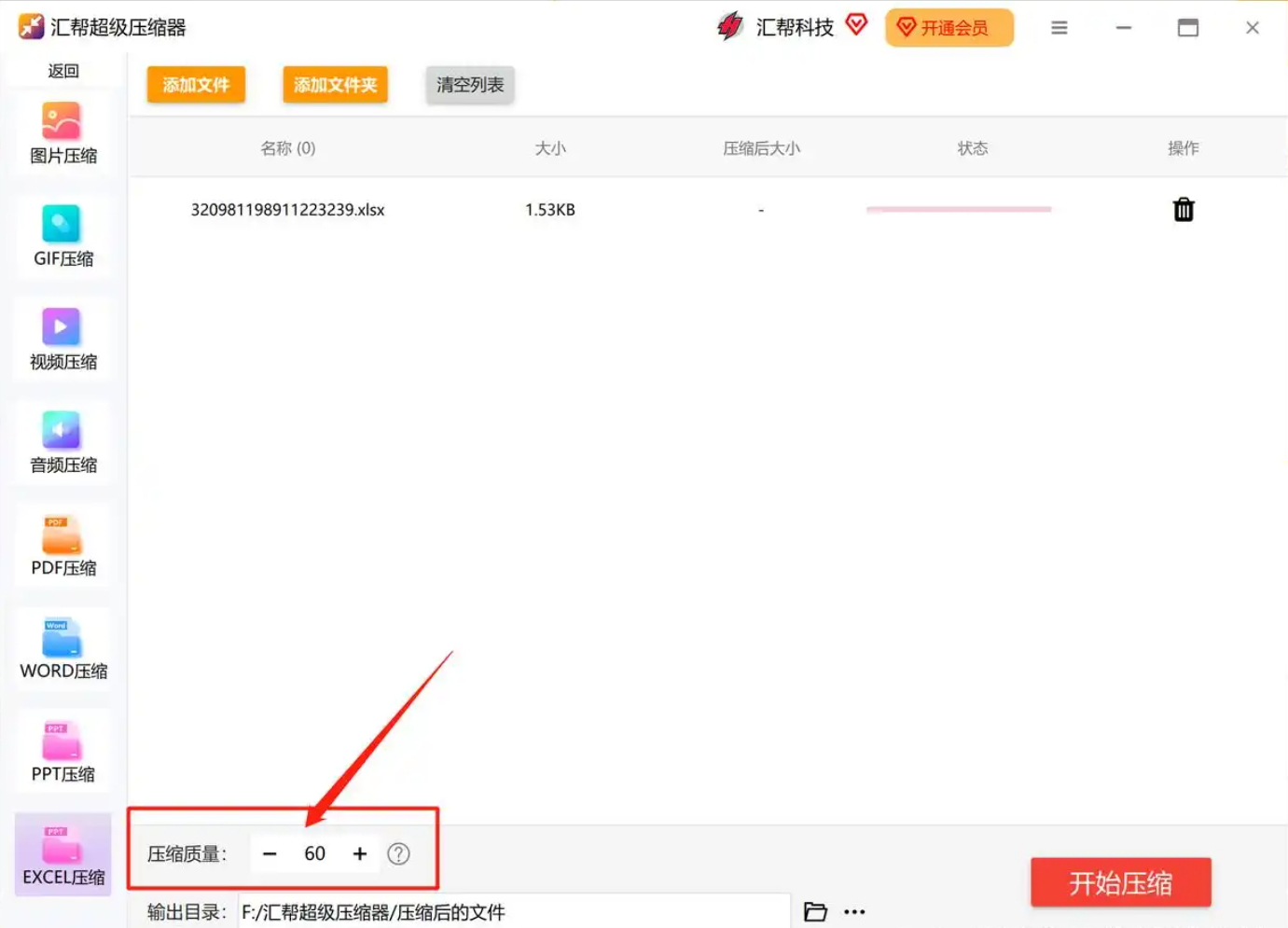This screenshot has height=928, width=1288.
Task: Open the PDF压缩 tool
Action: [x=63, y=546]
